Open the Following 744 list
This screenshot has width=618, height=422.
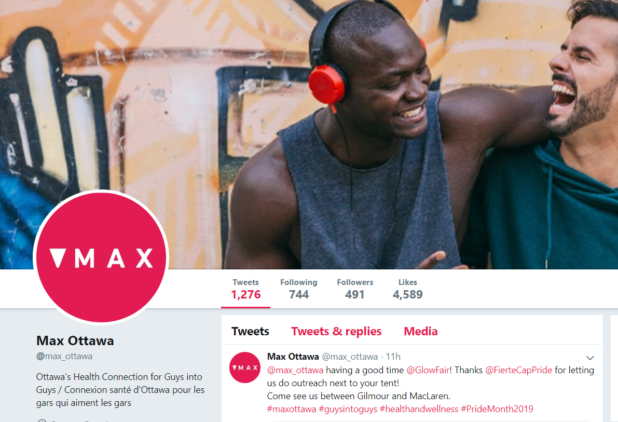[299, 289]
